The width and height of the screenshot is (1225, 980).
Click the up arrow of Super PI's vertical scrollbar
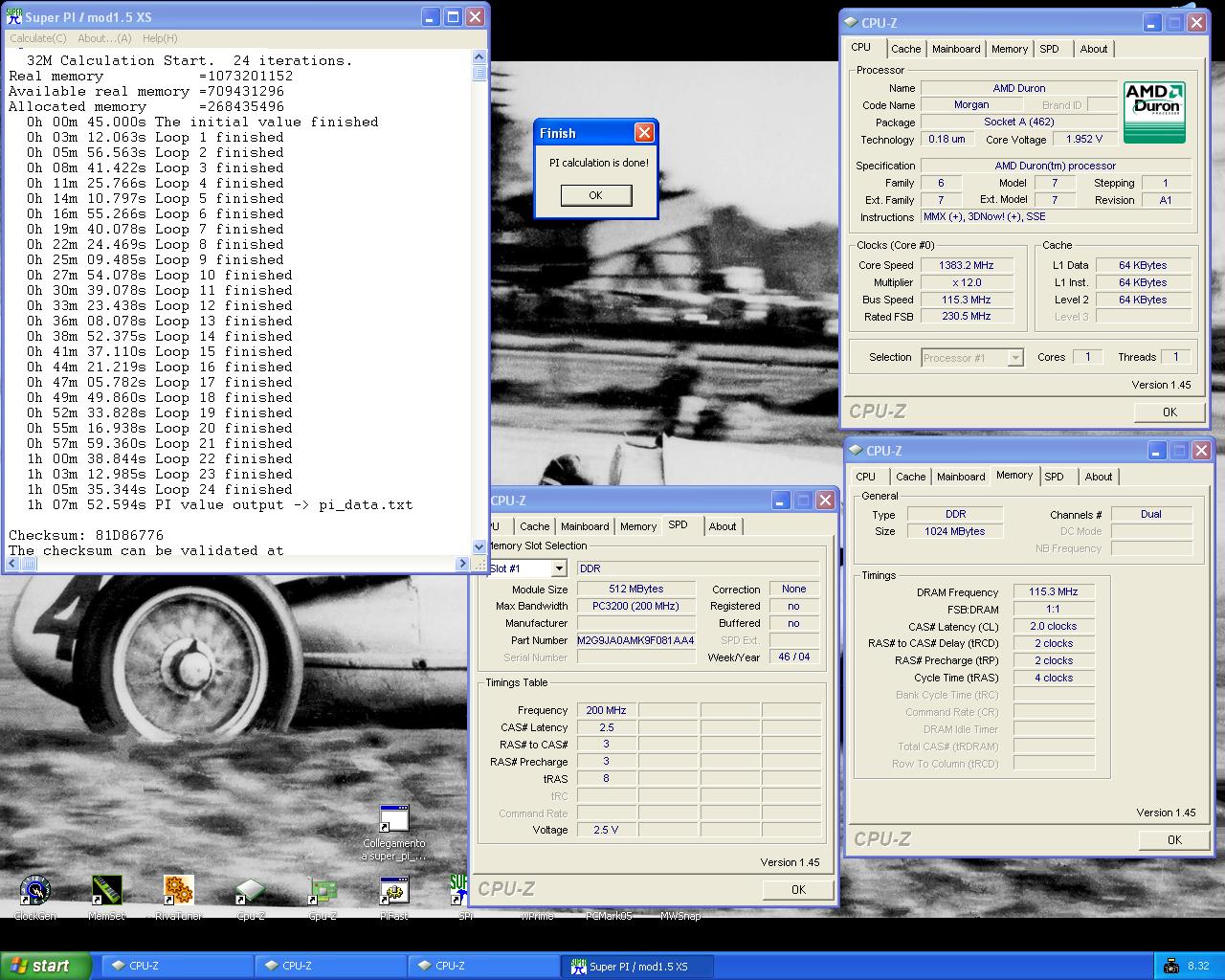coord(479,56)
